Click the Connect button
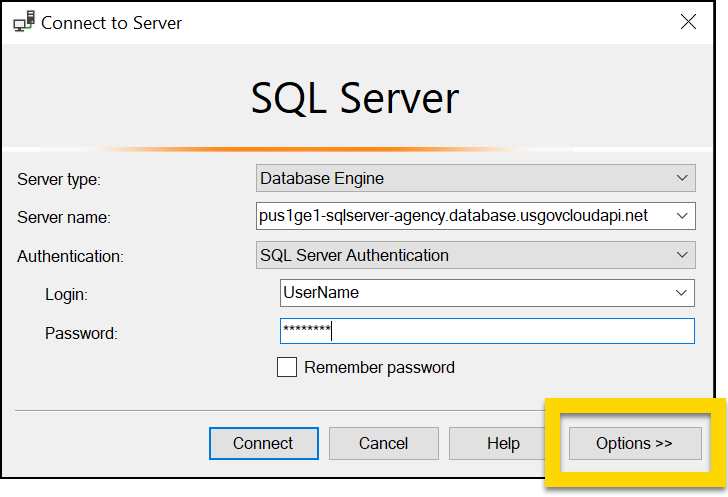 click(x=263, y=443)
